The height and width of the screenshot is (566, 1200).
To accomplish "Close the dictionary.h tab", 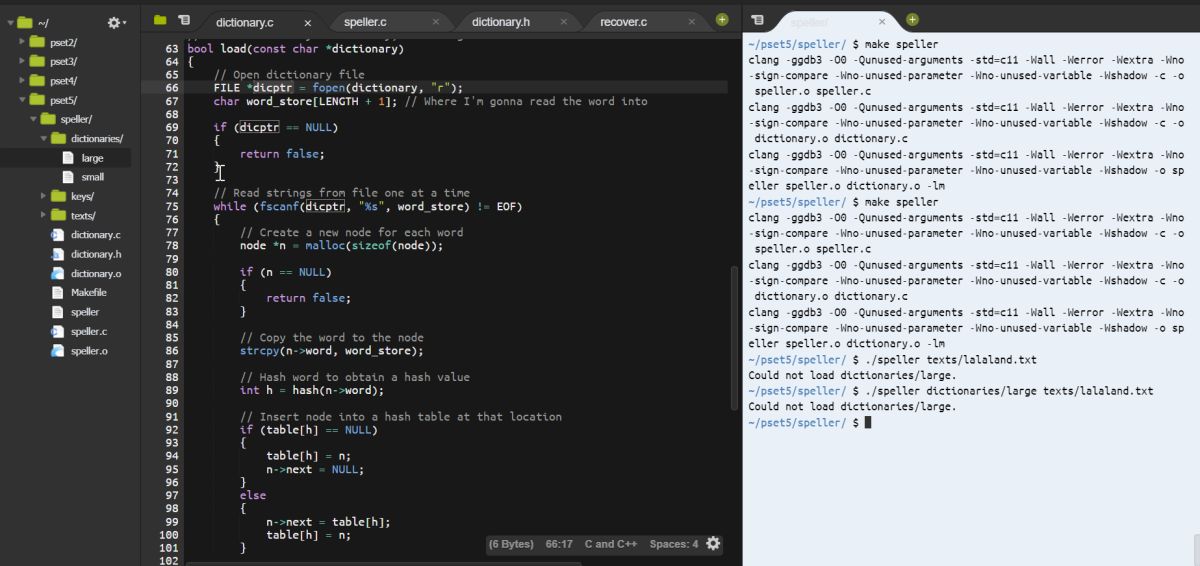I will (x=563, y=22).
